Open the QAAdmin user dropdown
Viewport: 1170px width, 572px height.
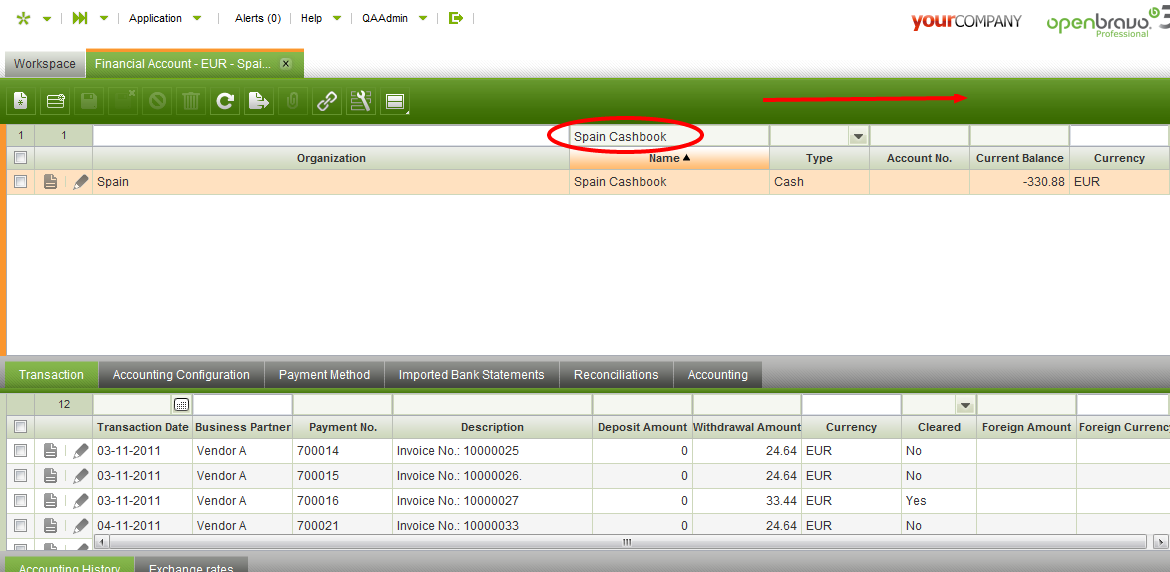pyautogui.click(x=395, y=19)
